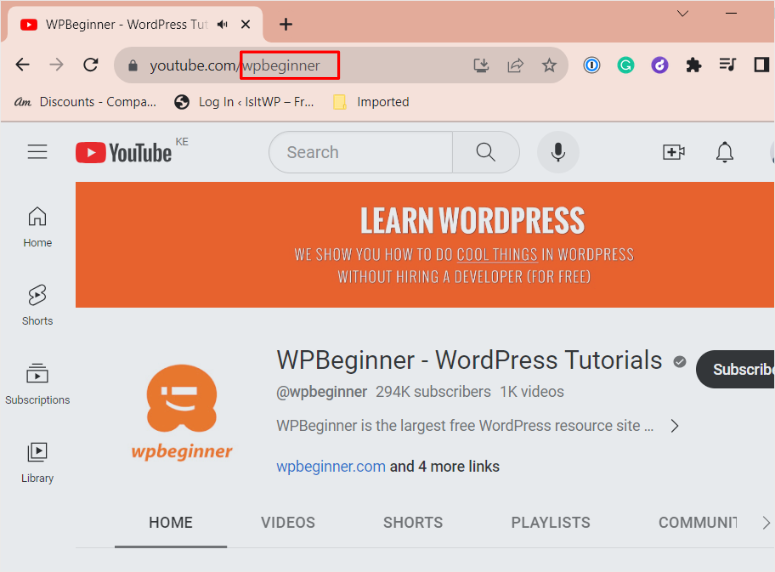
Task: Switch to the SHORTS tab
Action: [413, 523]
